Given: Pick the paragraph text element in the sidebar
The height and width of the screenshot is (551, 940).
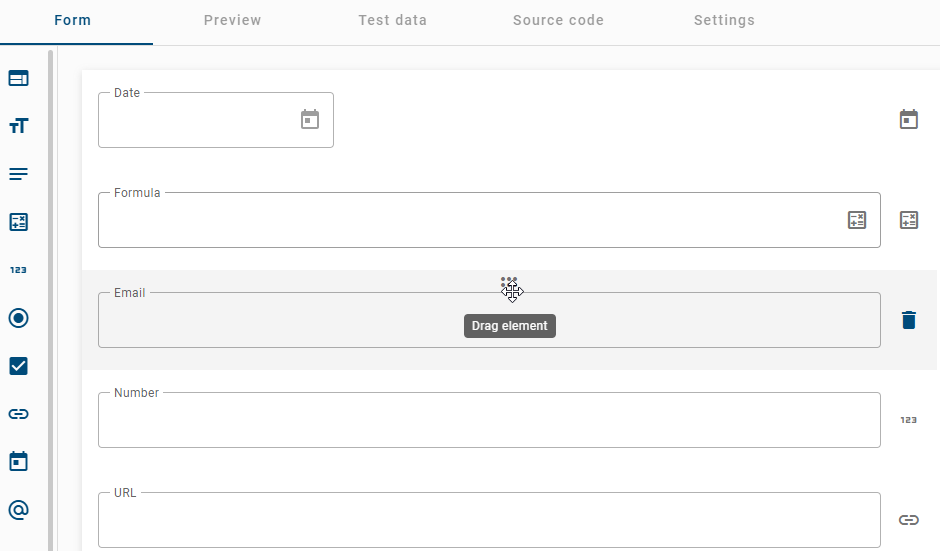Looking at the screenshot, I should pos(19,174).
